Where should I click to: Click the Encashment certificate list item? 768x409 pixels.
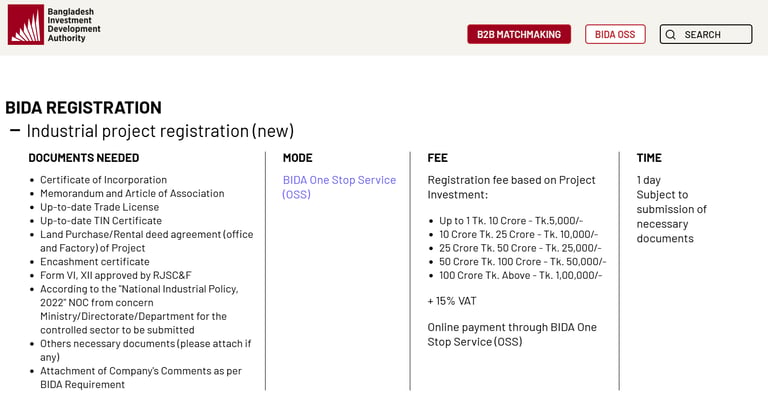94,262
